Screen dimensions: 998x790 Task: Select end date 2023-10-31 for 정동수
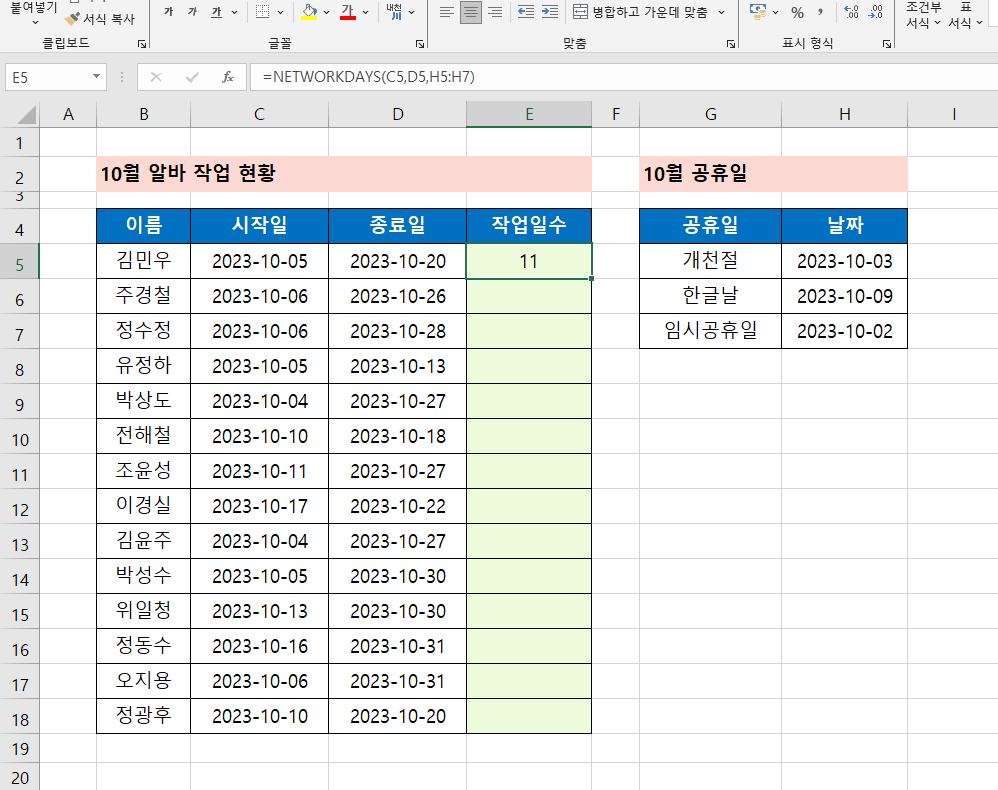pos(398,646)
